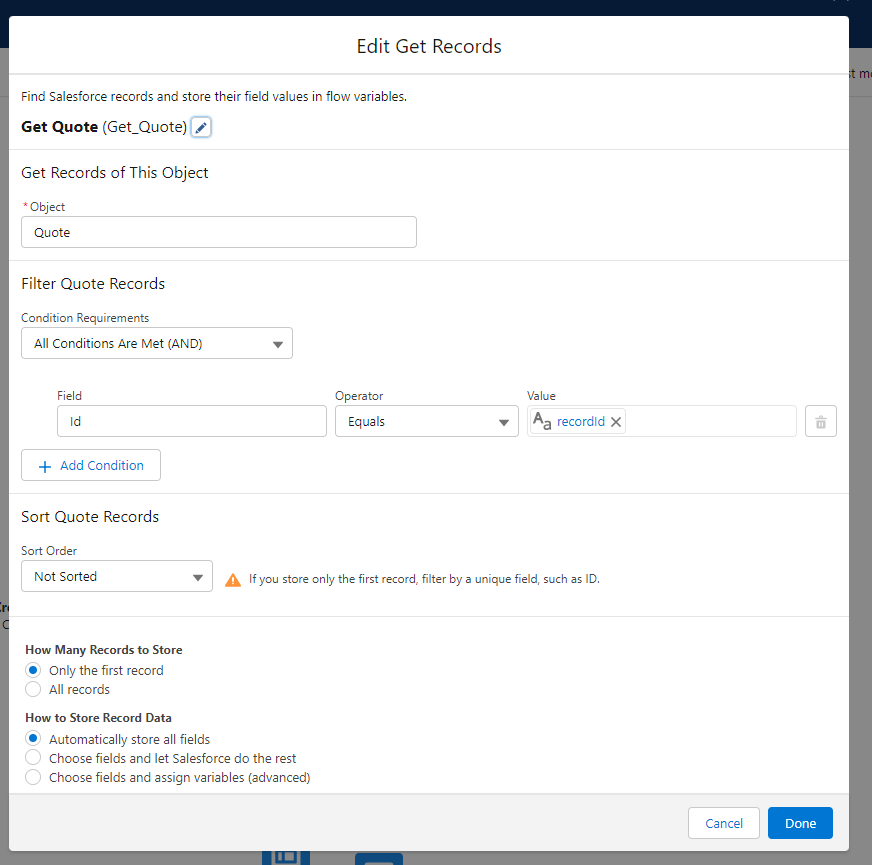Image resolution: width=872 pixels, height=865 pixels.
Task: Delete the condition row with trash icon
Action: pyautogui.click(x=820, y=422)
